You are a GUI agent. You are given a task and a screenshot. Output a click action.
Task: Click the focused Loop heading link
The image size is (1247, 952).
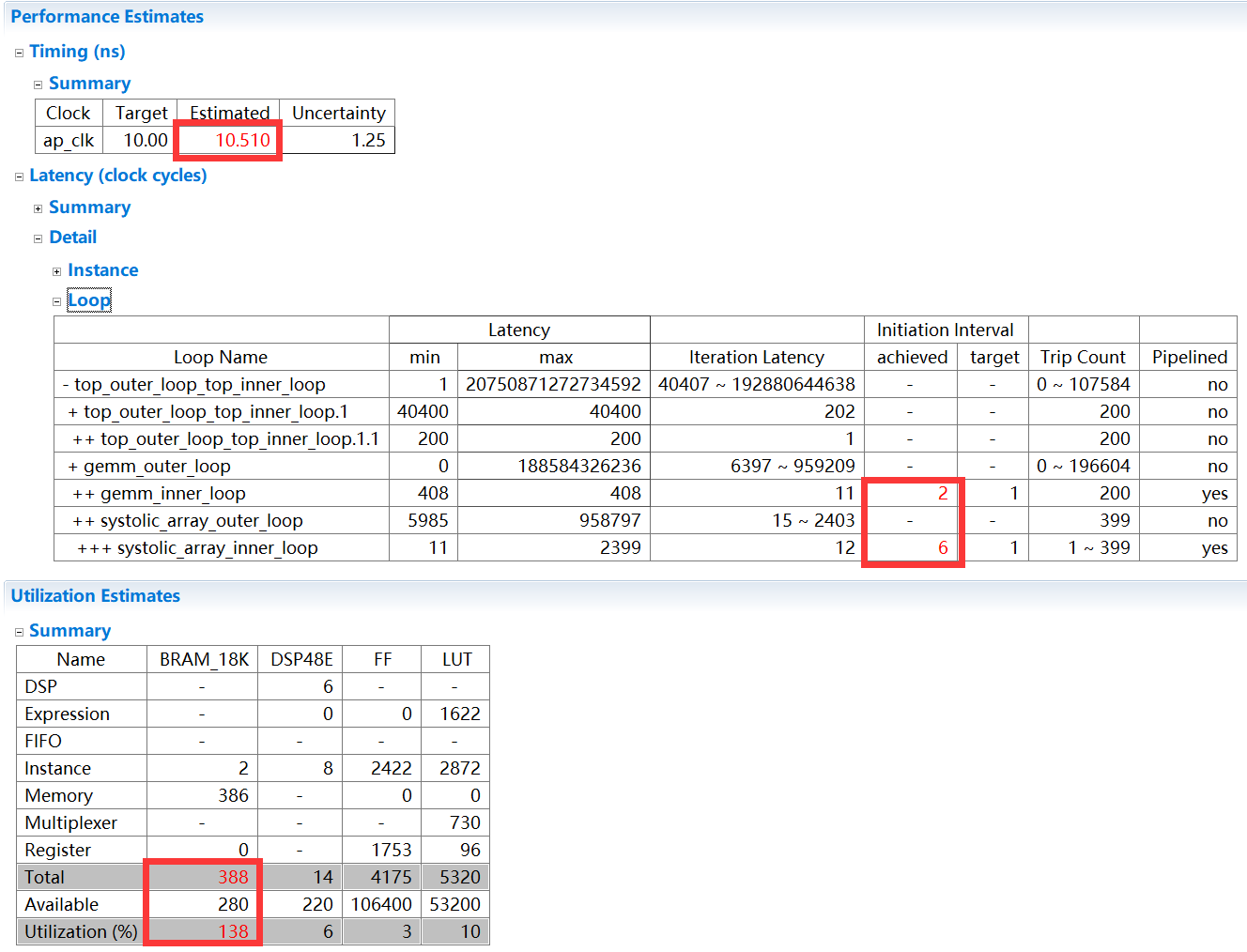pyautogui.click(x=89, y=300)
